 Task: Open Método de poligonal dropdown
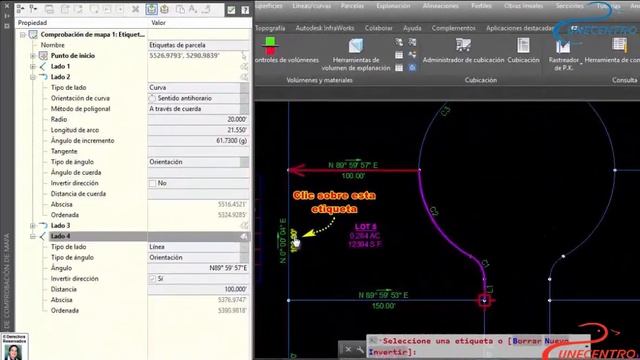pyautogui.click(x=244, y=109)
